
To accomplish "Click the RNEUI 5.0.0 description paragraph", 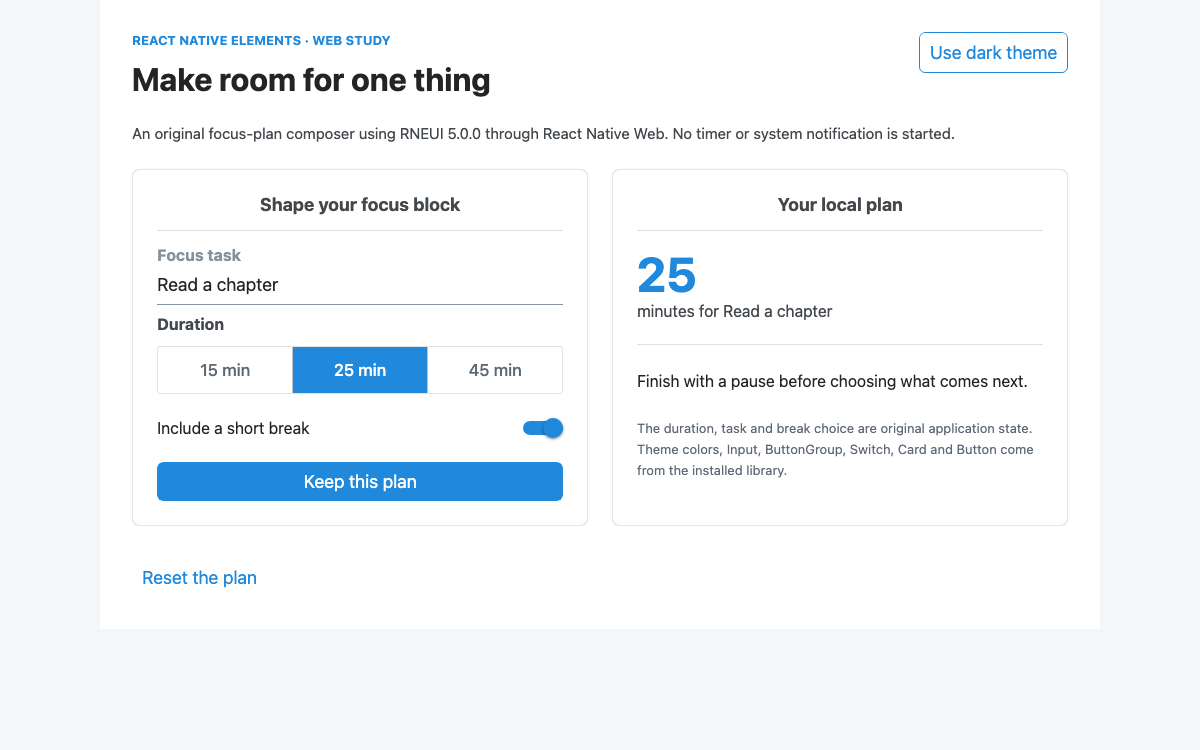I will click(543, 133).
